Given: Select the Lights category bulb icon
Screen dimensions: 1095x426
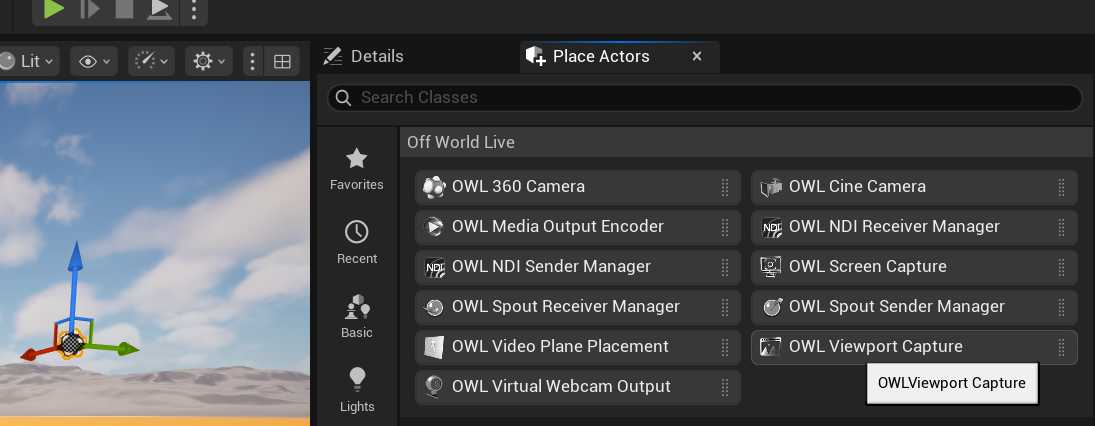Looking at the screenshot, I should [357, 391].
